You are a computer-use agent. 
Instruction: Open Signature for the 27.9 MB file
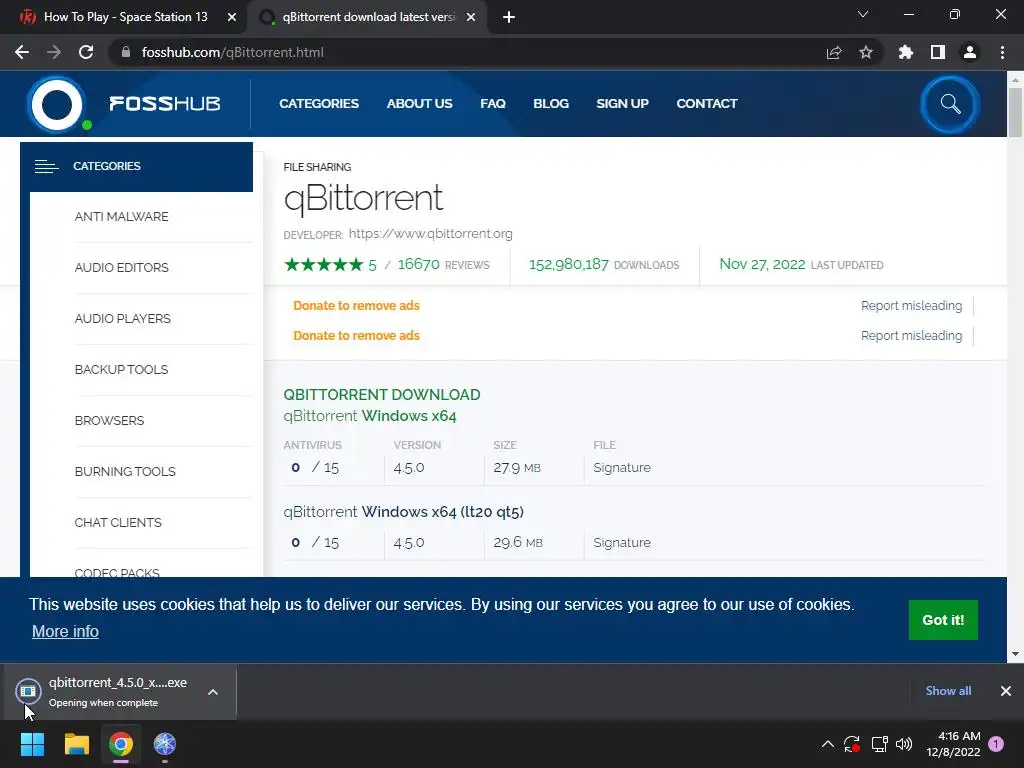[x=622, y=468]
